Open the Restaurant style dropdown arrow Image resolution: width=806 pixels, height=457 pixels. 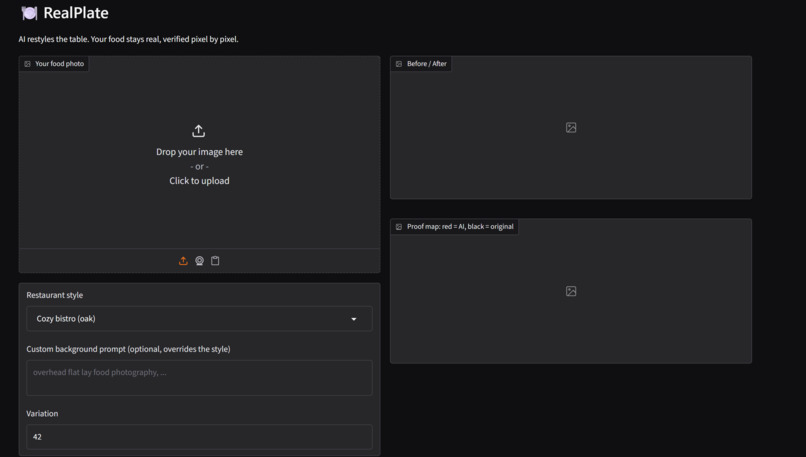(x=354, y=319)
